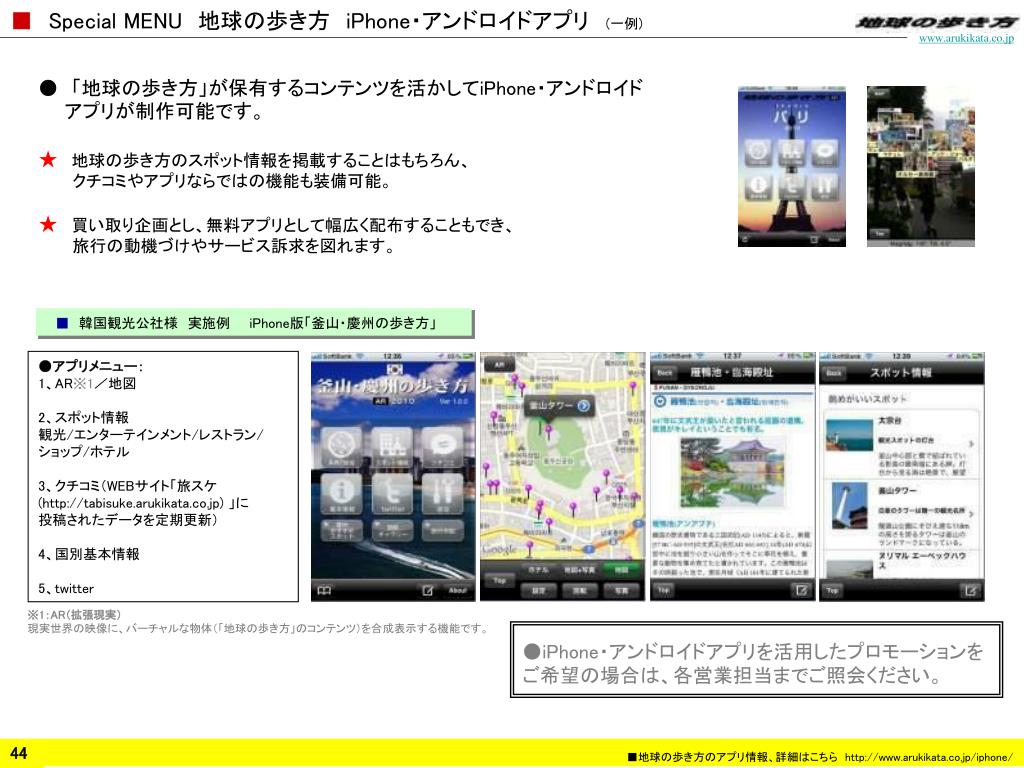Click http://www.arukikata.co.jp/iphone/ footer URL
The width and height of the screenshot is (1024, 768).
coord(929,757)
